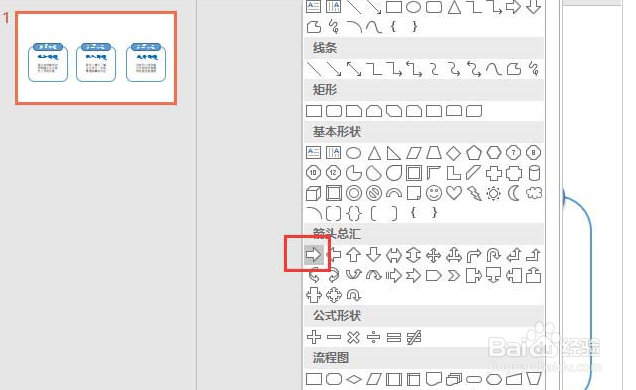Image resolution: width=636 pixels, height=390 pixels.
Task: Select the Division sign equation shape
Action: [x=373, y=337]
